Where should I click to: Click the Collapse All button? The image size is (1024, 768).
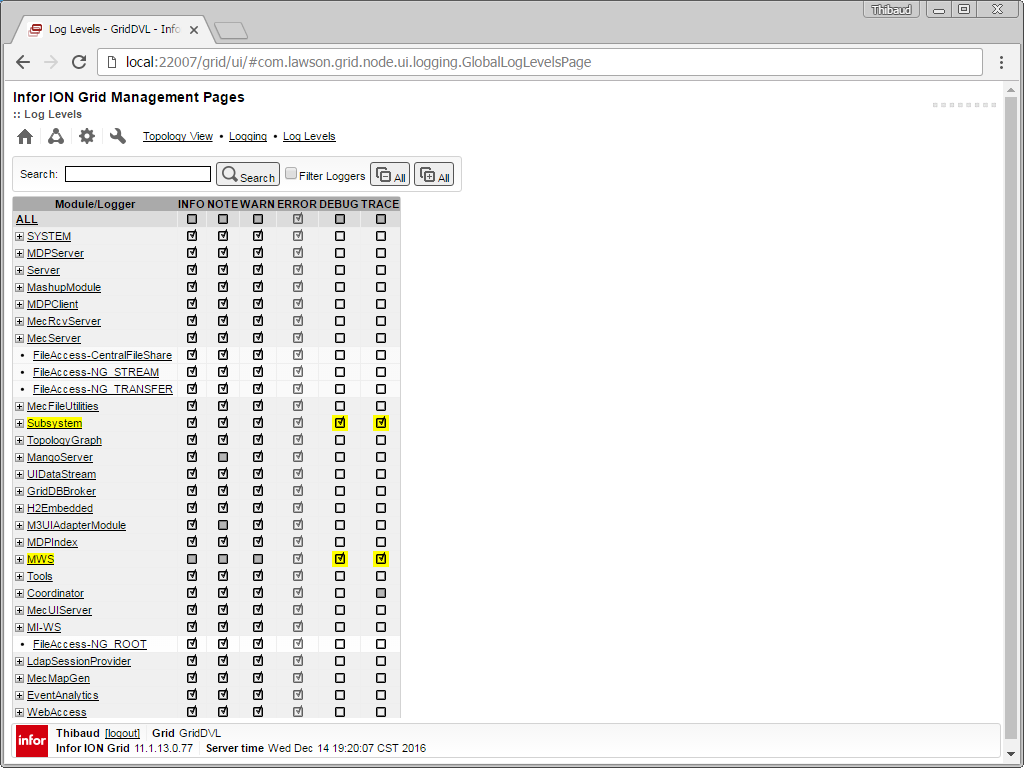pyautogui.click(x=389, y=175)
